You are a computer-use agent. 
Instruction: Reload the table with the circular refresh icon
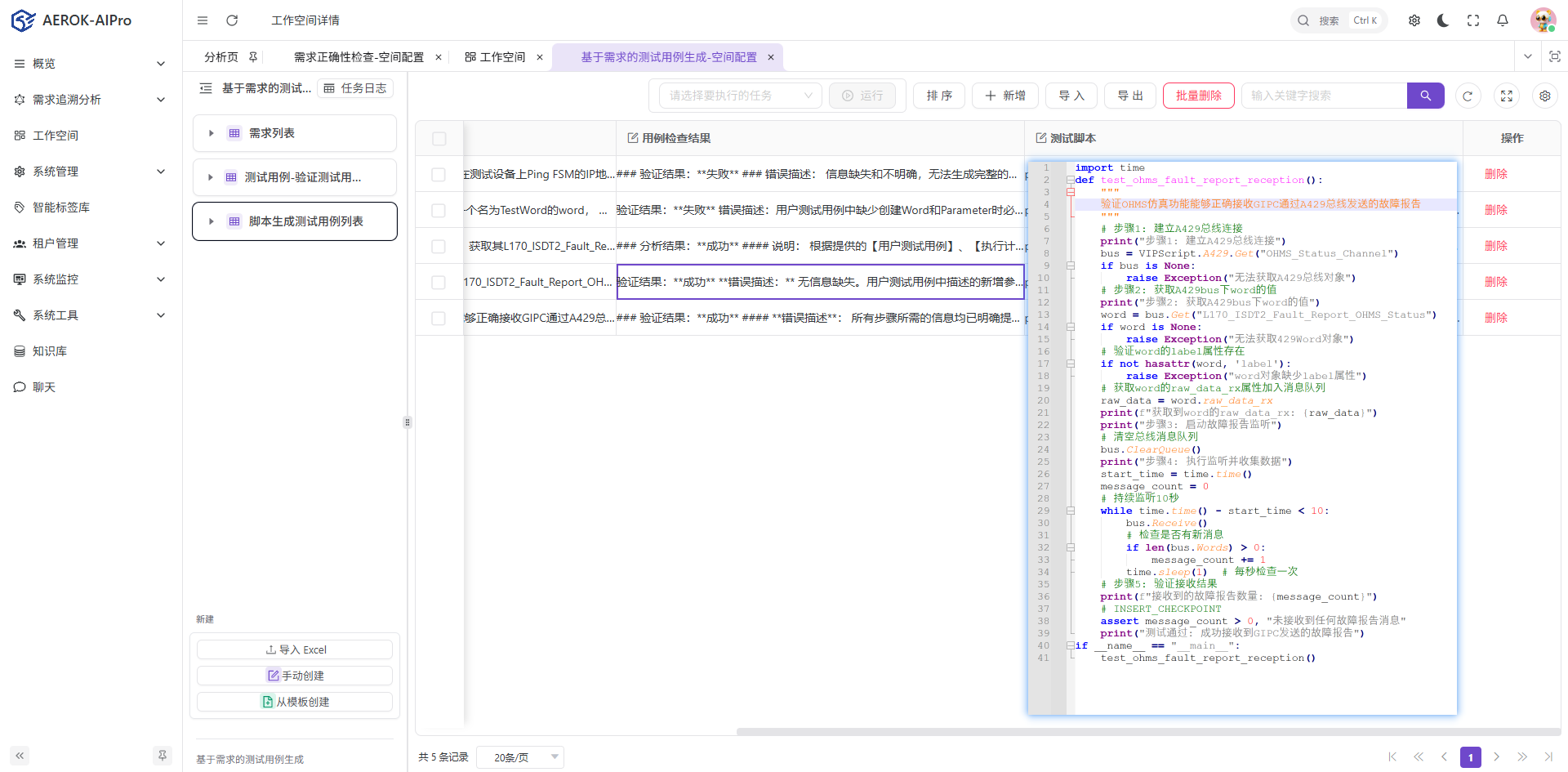[1468, 96]
